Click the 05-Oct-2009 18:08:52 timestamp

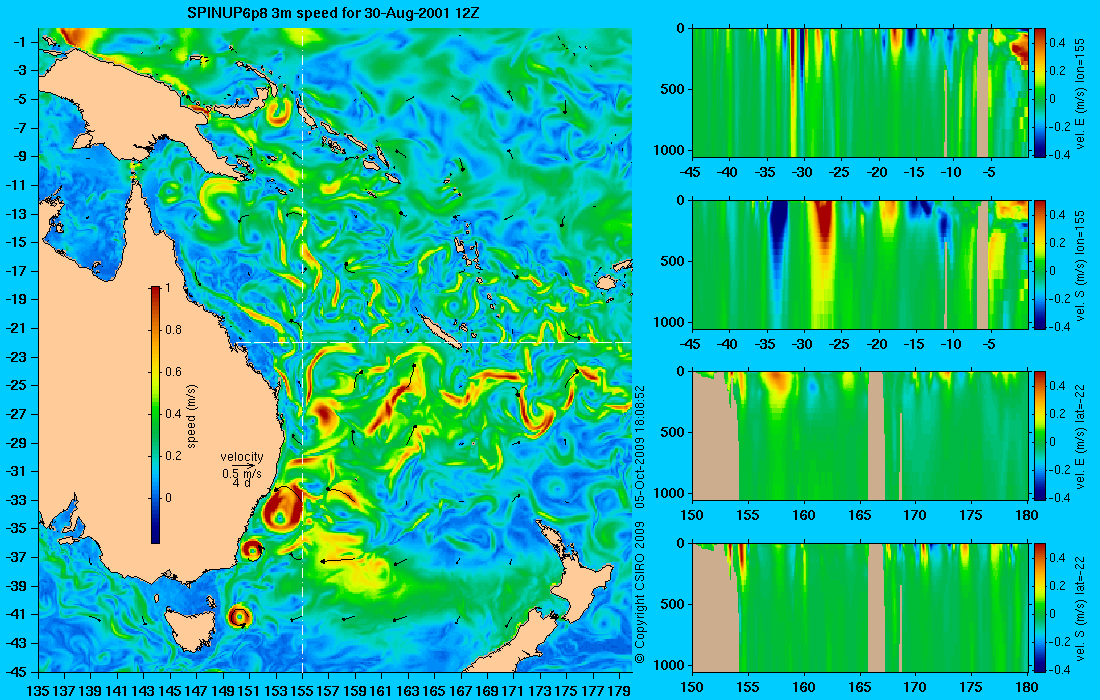(x=639, y=445)
